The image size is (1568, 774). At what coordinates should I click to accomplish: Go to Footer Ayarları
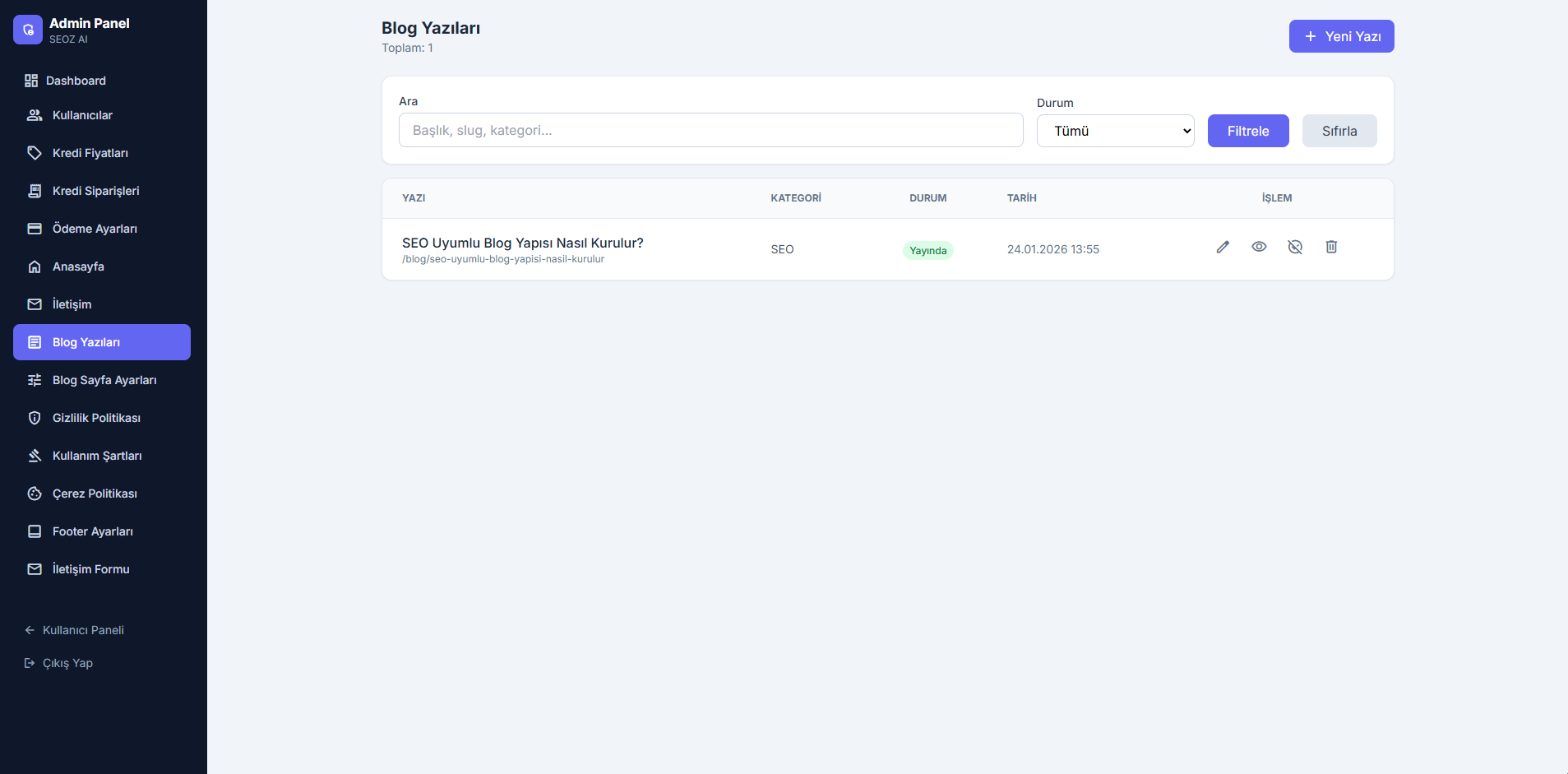coord(102,531)
